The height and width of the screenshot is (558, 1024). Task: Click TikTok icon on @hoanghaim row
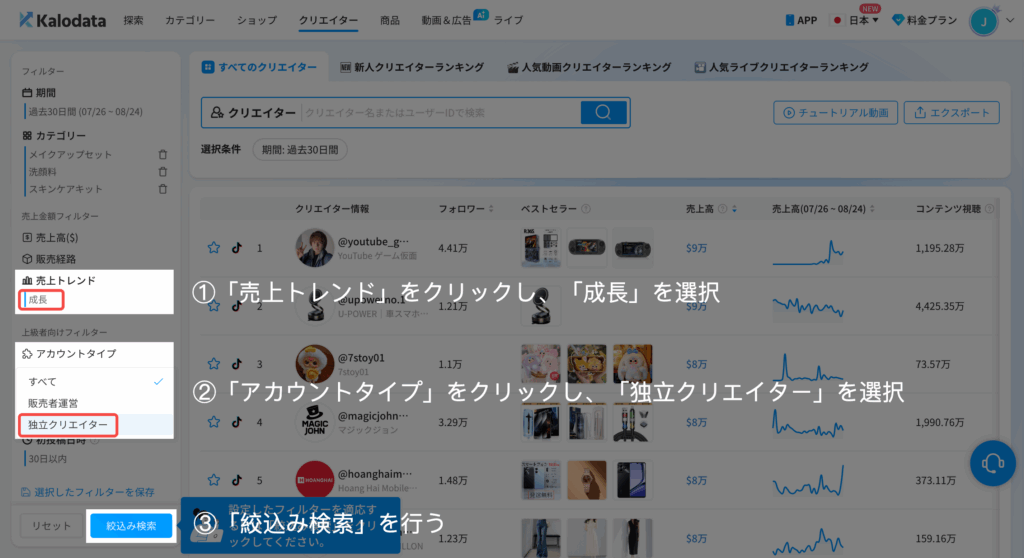pyautogui.click(x=236, y=480)
